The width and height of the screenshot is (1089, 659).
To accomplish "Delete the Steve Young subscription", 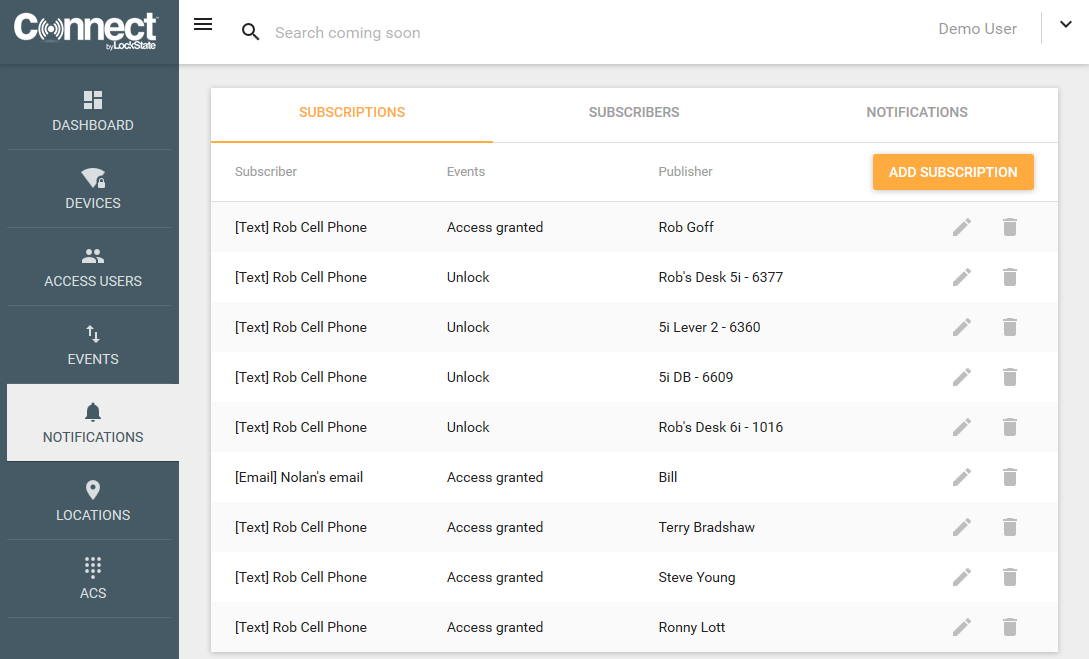I will [1010, 577].
